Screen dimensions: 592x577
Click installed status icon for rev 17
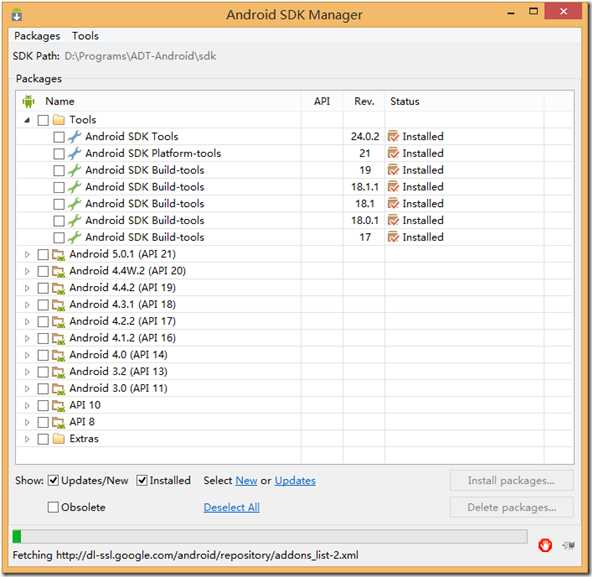point(393,237)
